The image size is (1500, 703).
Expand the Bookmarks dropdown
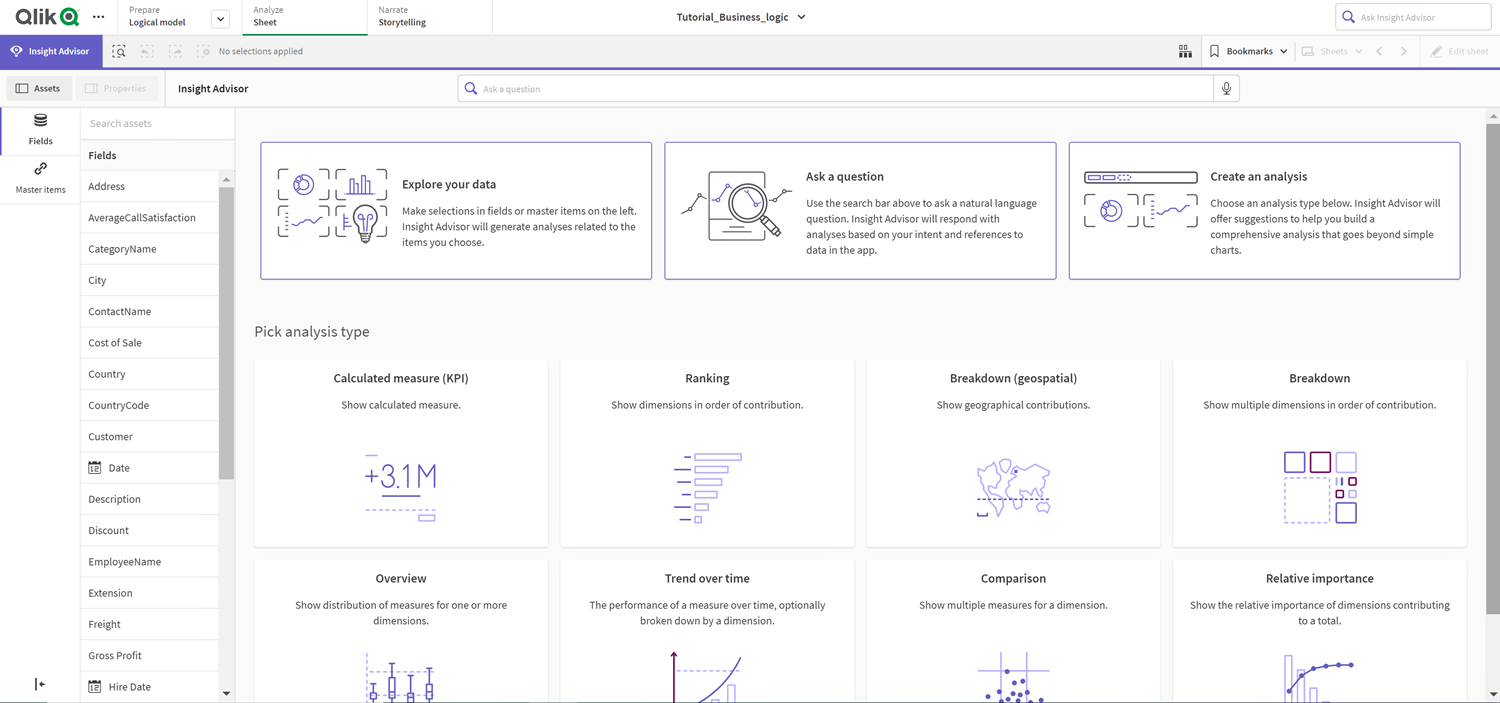coord(1285,51)
